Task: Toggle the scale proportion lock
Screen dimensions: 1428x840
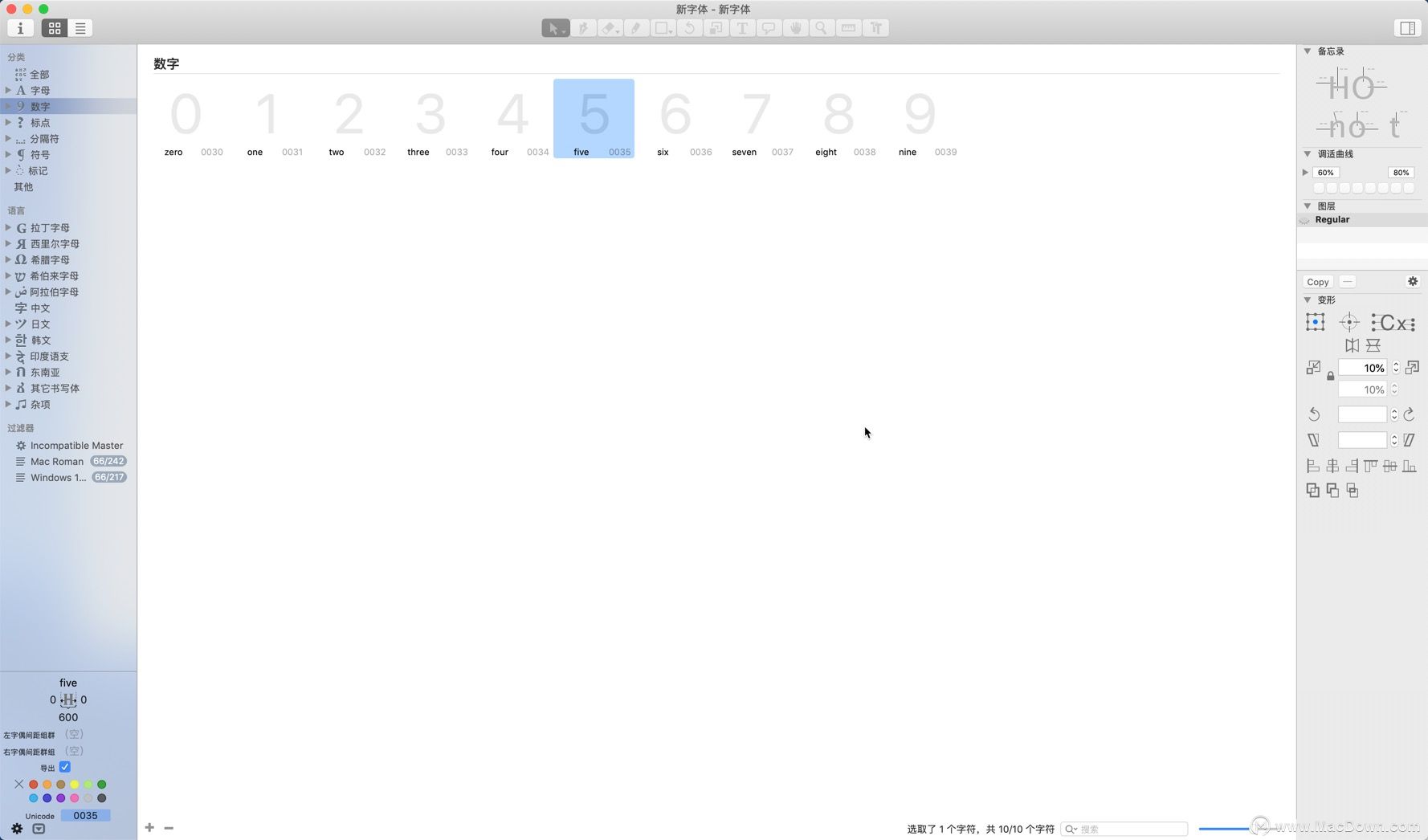Action: coord(1330,376)
